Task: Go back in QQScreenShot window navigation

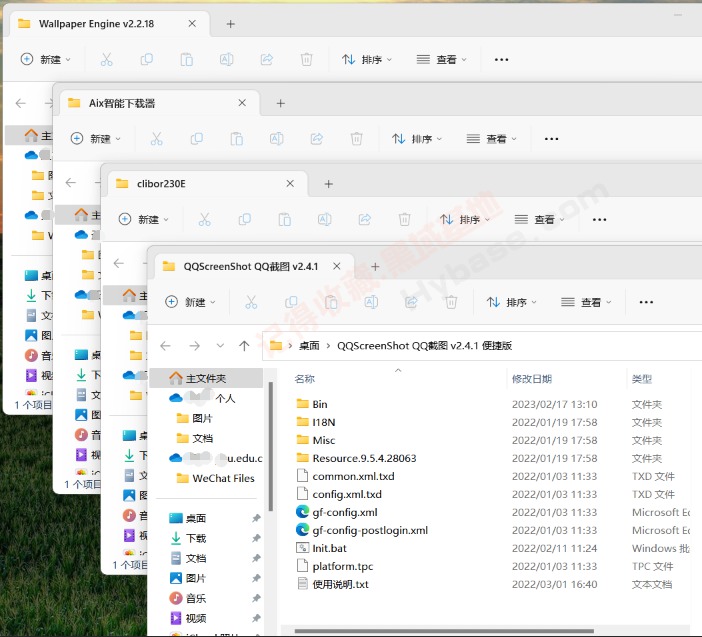Action: 166,346
